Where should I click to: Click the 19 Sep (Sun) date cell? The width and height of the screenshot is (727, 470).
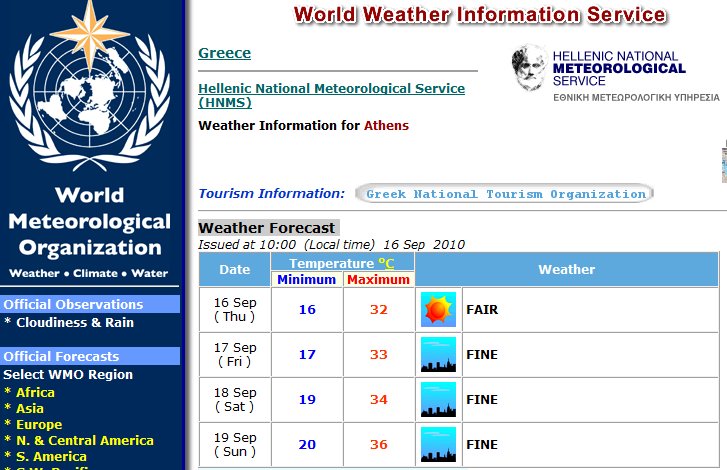[235, 445]
